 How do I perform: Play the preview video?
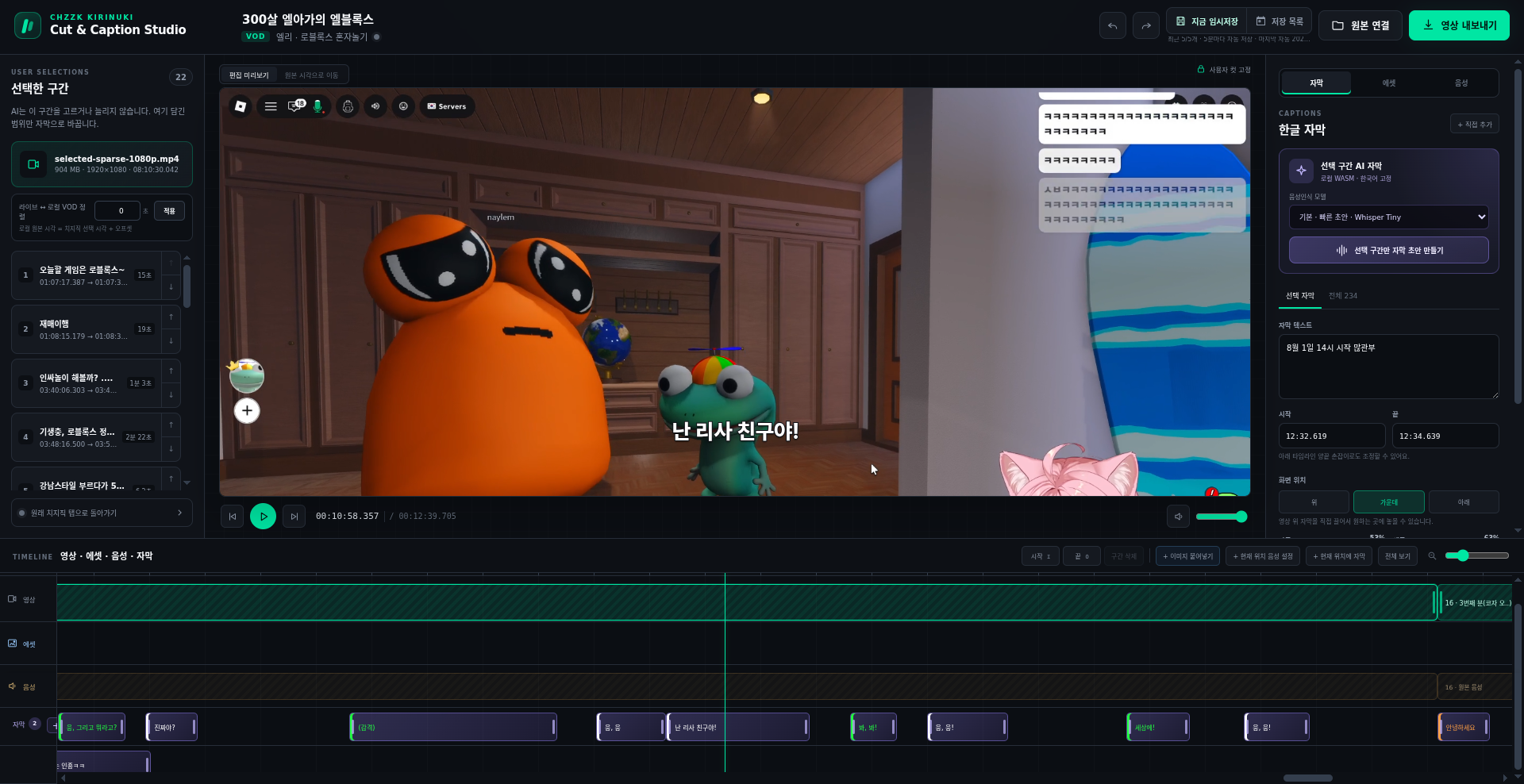(x=263, y=516)
